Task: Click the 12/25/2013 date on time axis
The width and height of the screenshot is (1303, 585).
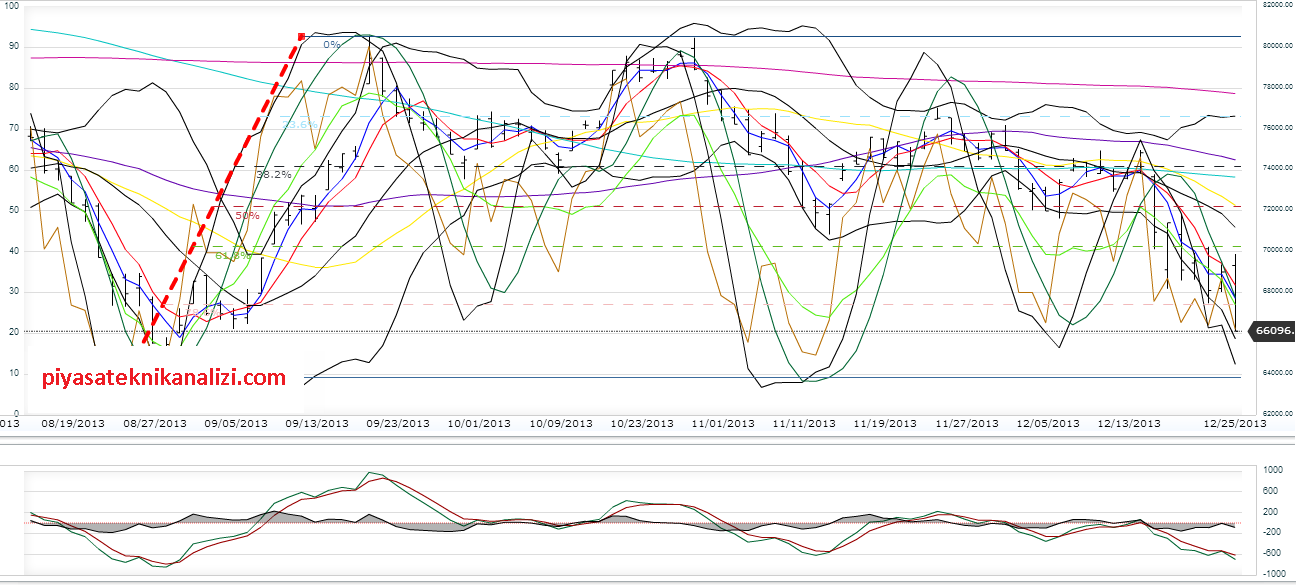Action: [1234, 423]
